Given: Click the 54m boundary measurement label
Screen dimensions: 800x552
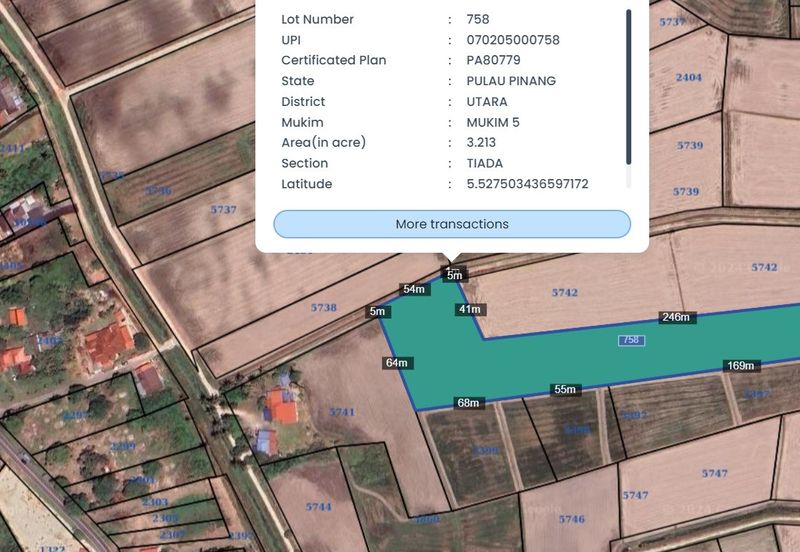Looking at the screenshot, I should click(x=414, y=289).
